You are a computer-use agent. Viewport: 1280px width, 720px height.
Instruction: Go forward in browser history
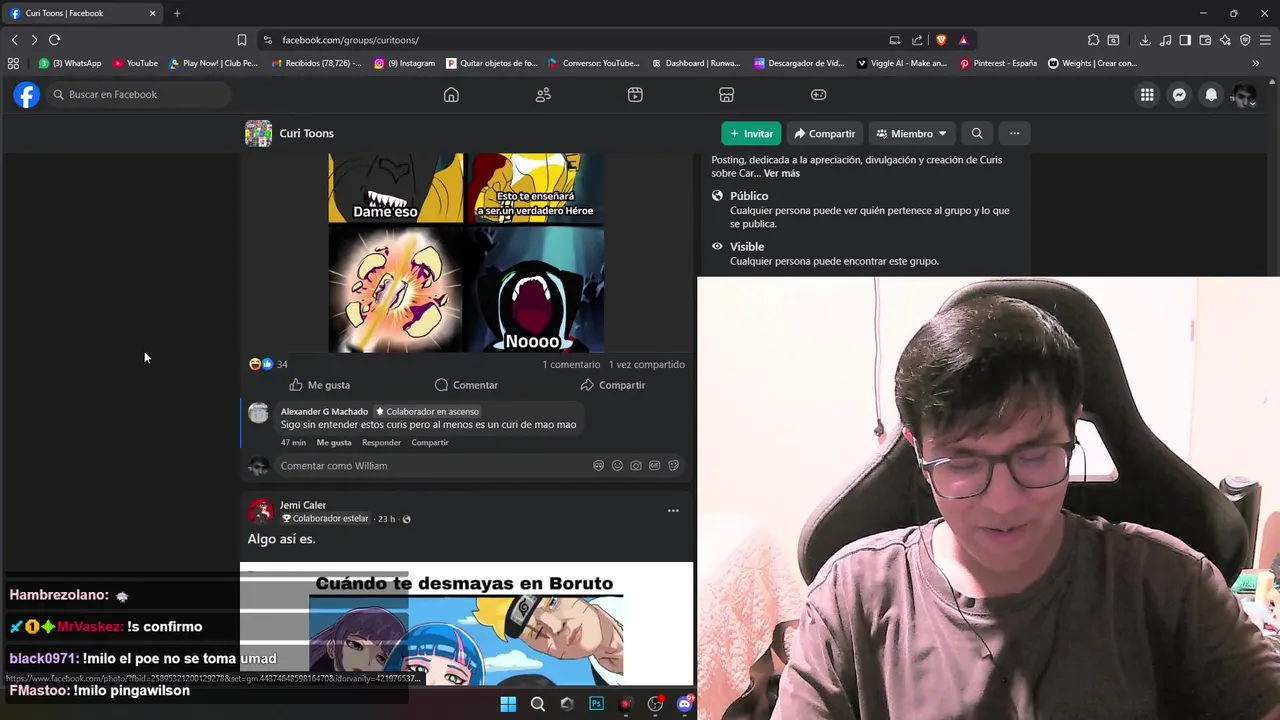34,40
